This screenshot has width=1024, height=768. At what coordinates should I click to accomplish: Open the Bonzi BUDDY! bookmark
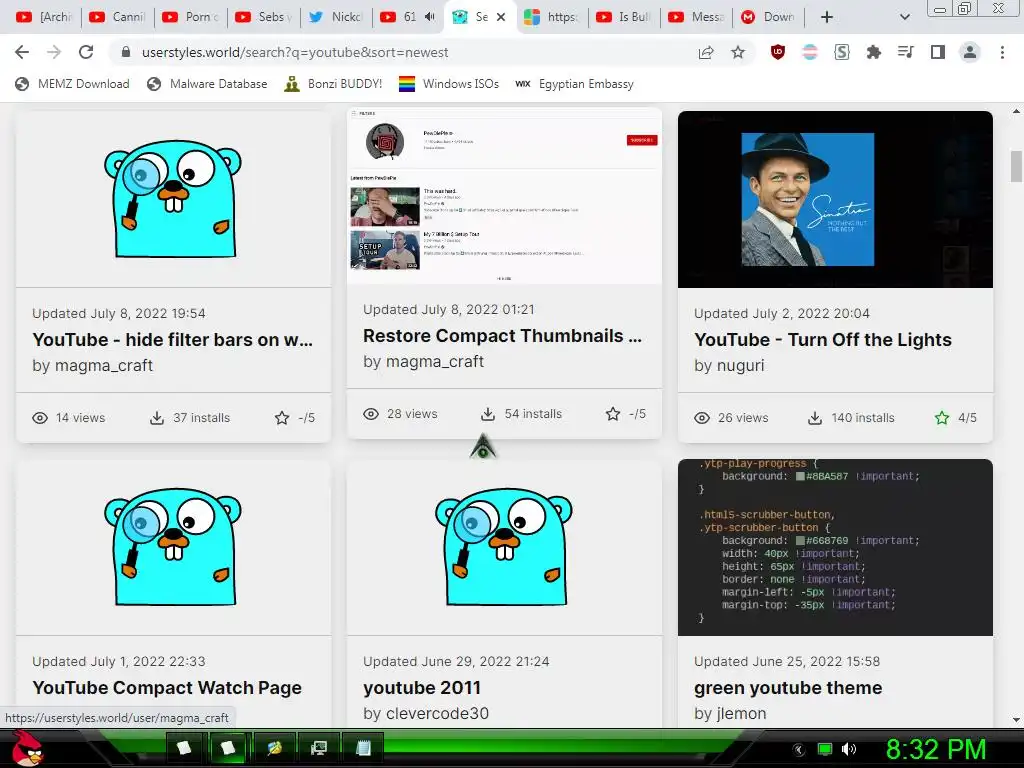pyautogui.click(x=333, y=84)
